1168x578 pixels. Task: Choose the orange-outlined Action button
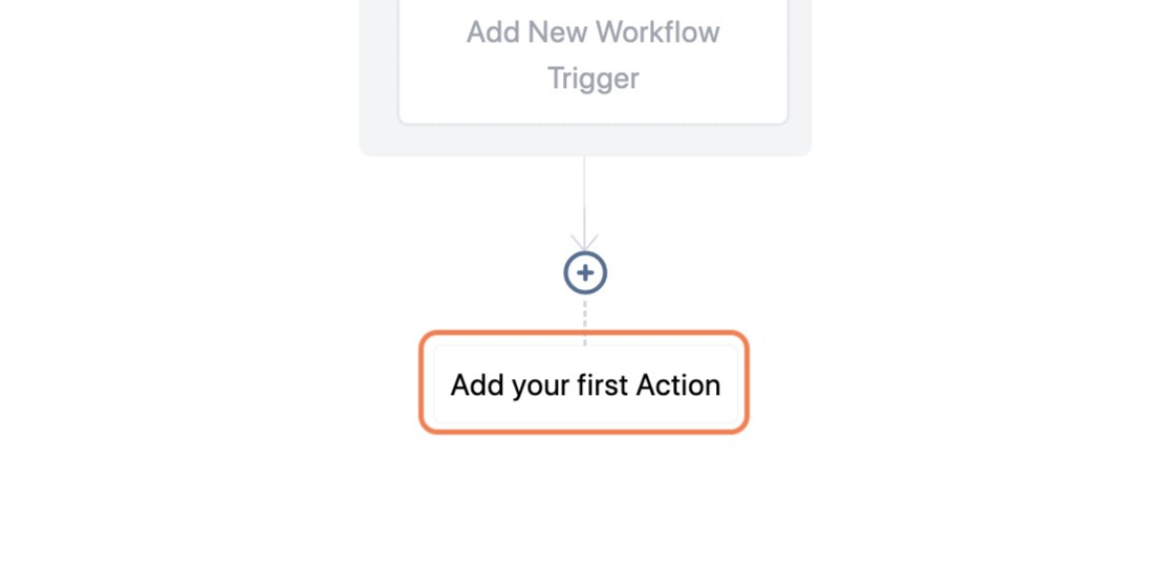click(x=585, y=385)
